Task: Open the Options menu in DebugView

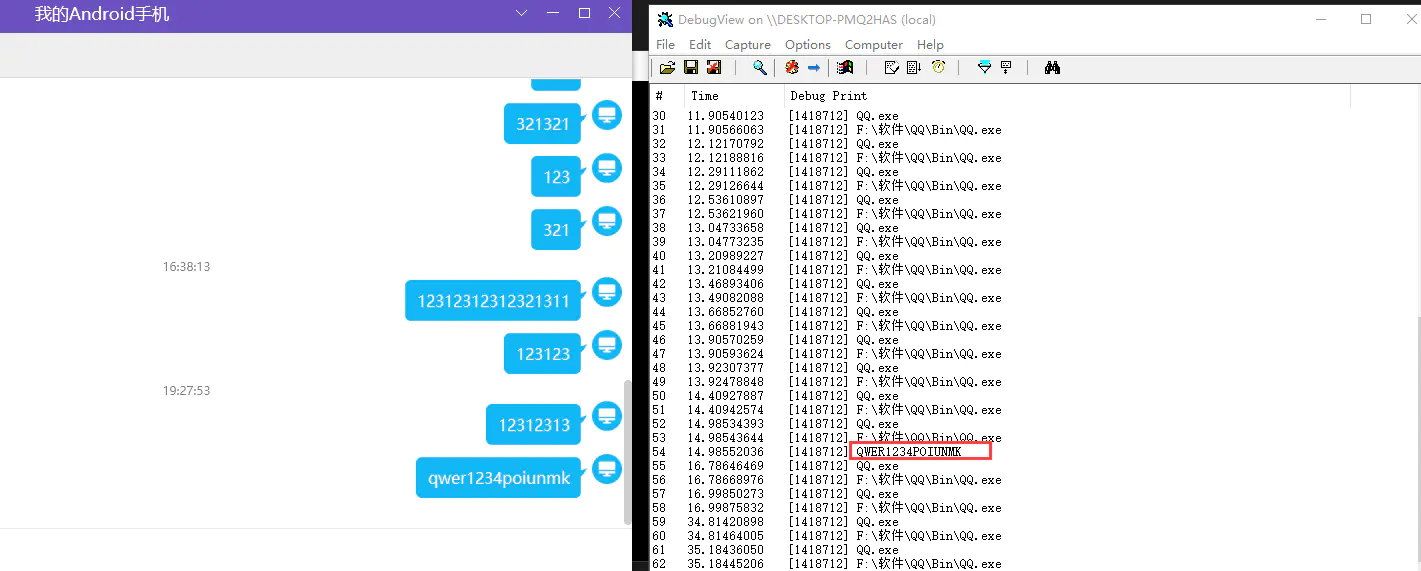Action: click(x=808, y=45)
